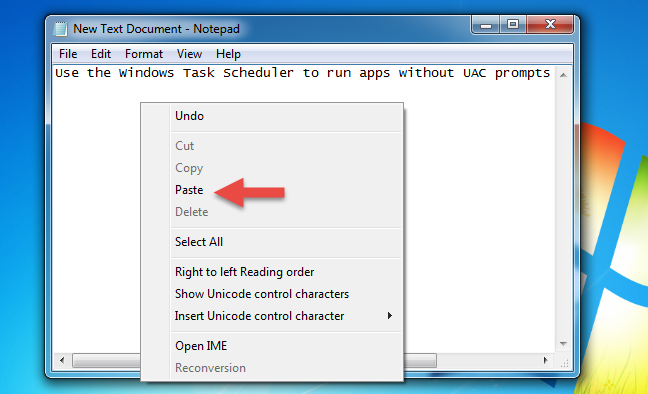Expand Insert Unicode control character submenu

(272, 316)
